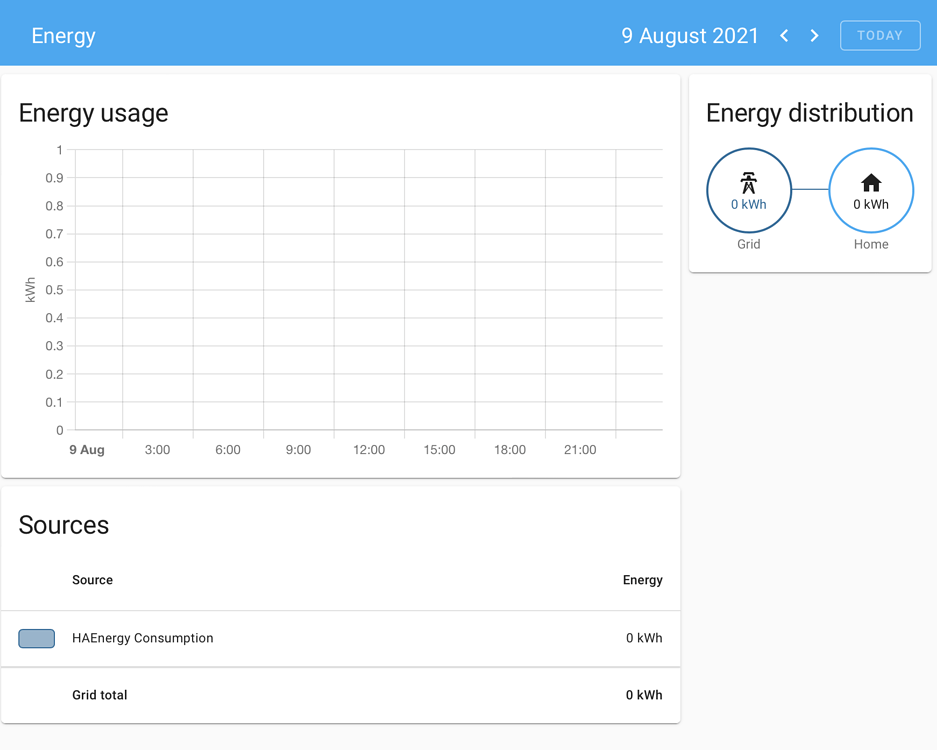This screenshot has width=937, height=750.
Task: Click the Sources heading
Action: 63,525
